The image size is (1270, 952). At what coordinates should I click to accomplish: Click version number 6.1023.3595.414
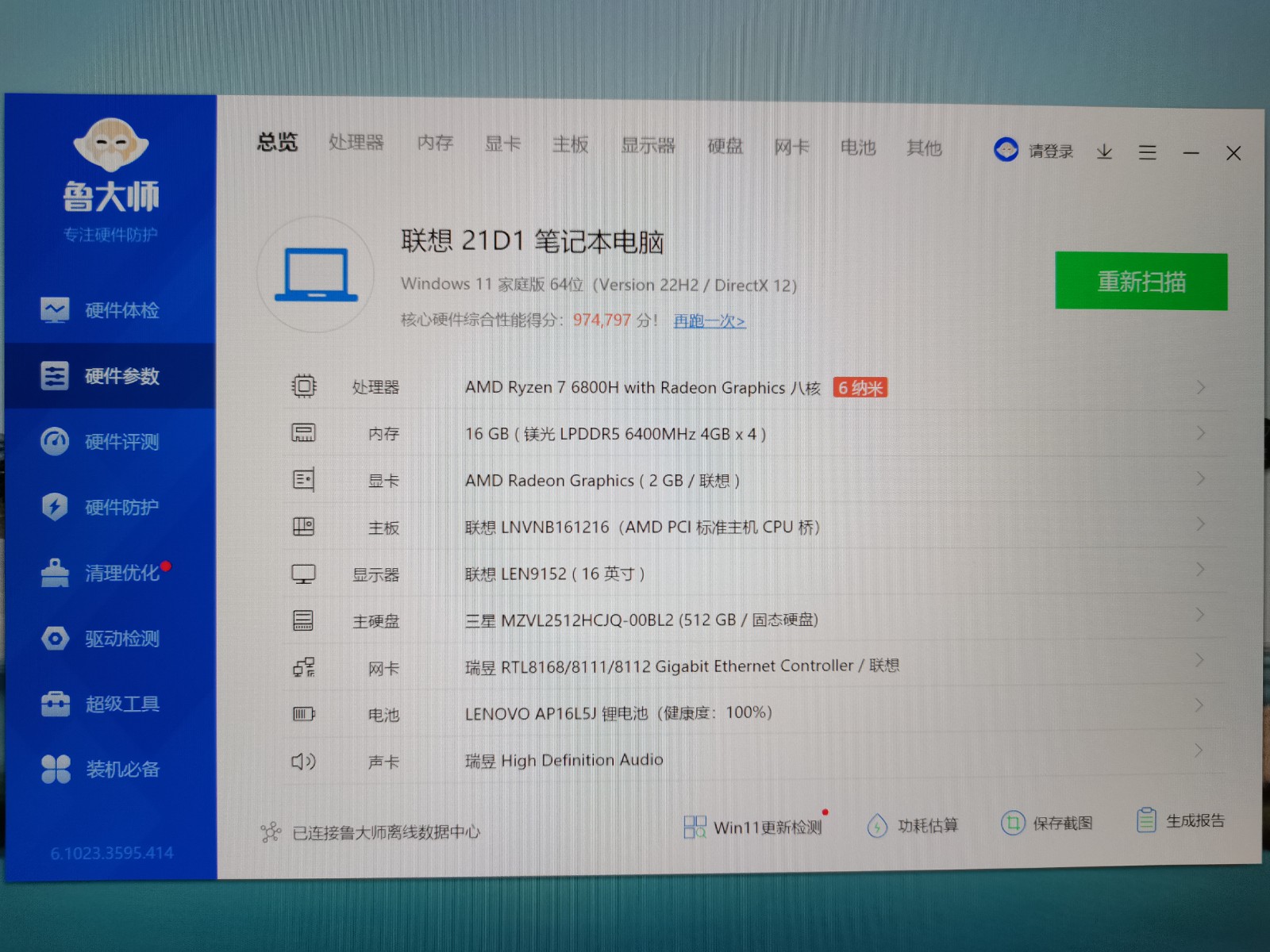point(112,853)
